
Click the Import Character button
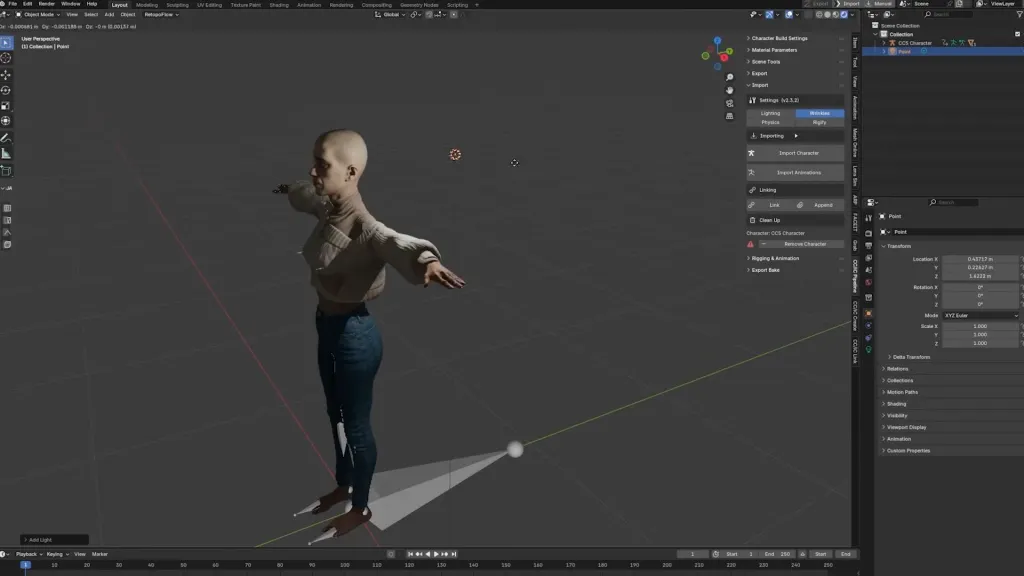797,153
